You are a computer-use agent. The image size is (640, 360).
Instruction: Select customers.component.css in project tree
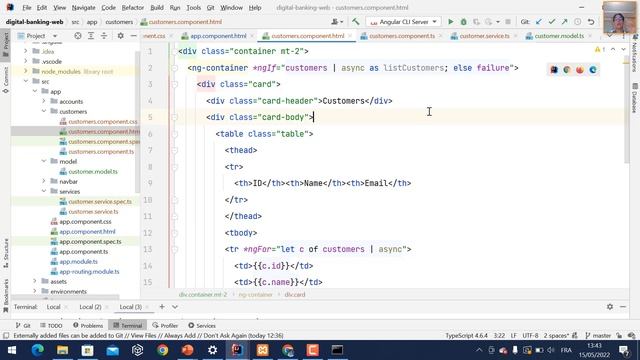[x=102, y=121]
